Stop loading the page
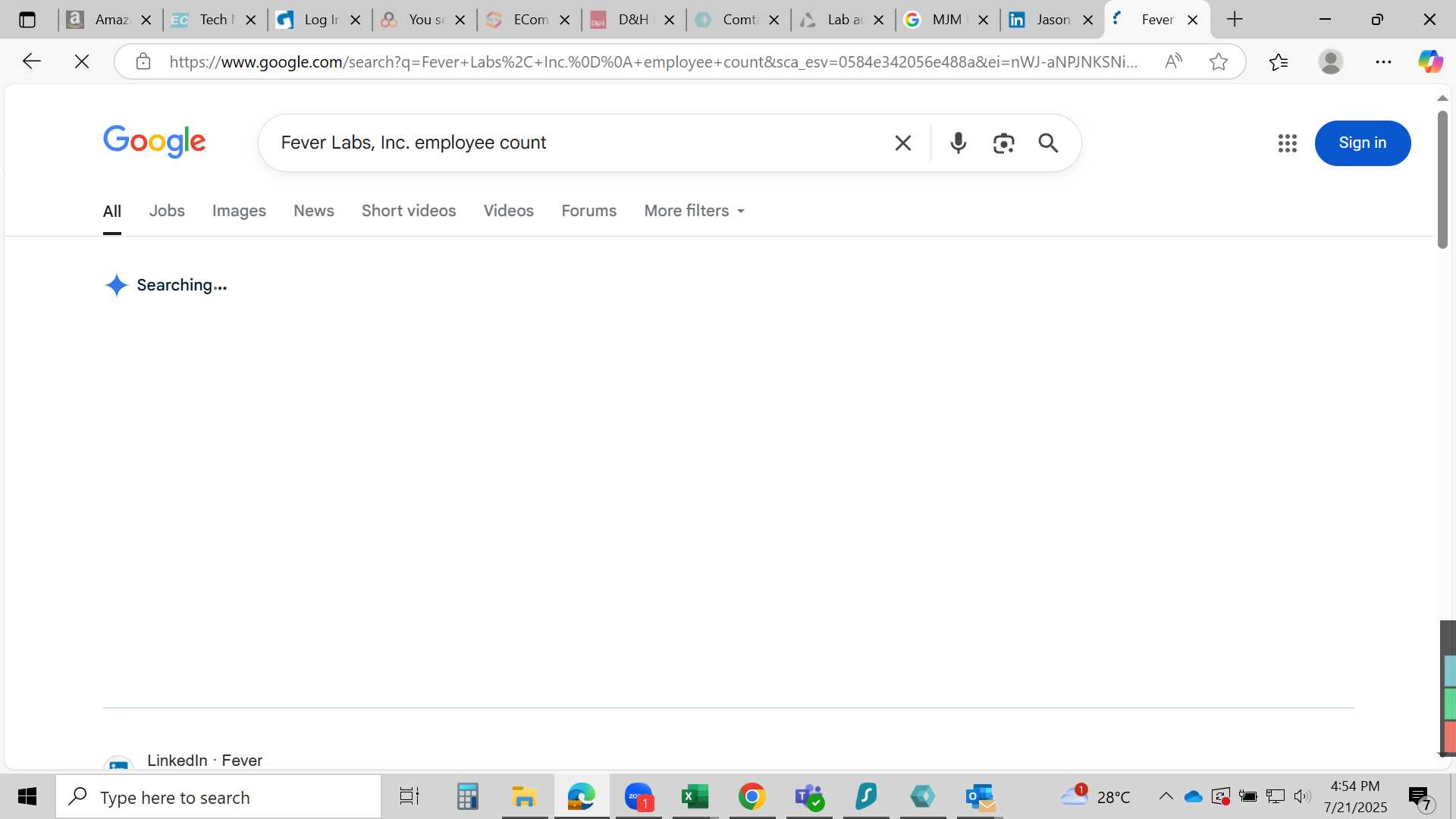The width and height of the screenshot is (1456, 819). (82, 61)
